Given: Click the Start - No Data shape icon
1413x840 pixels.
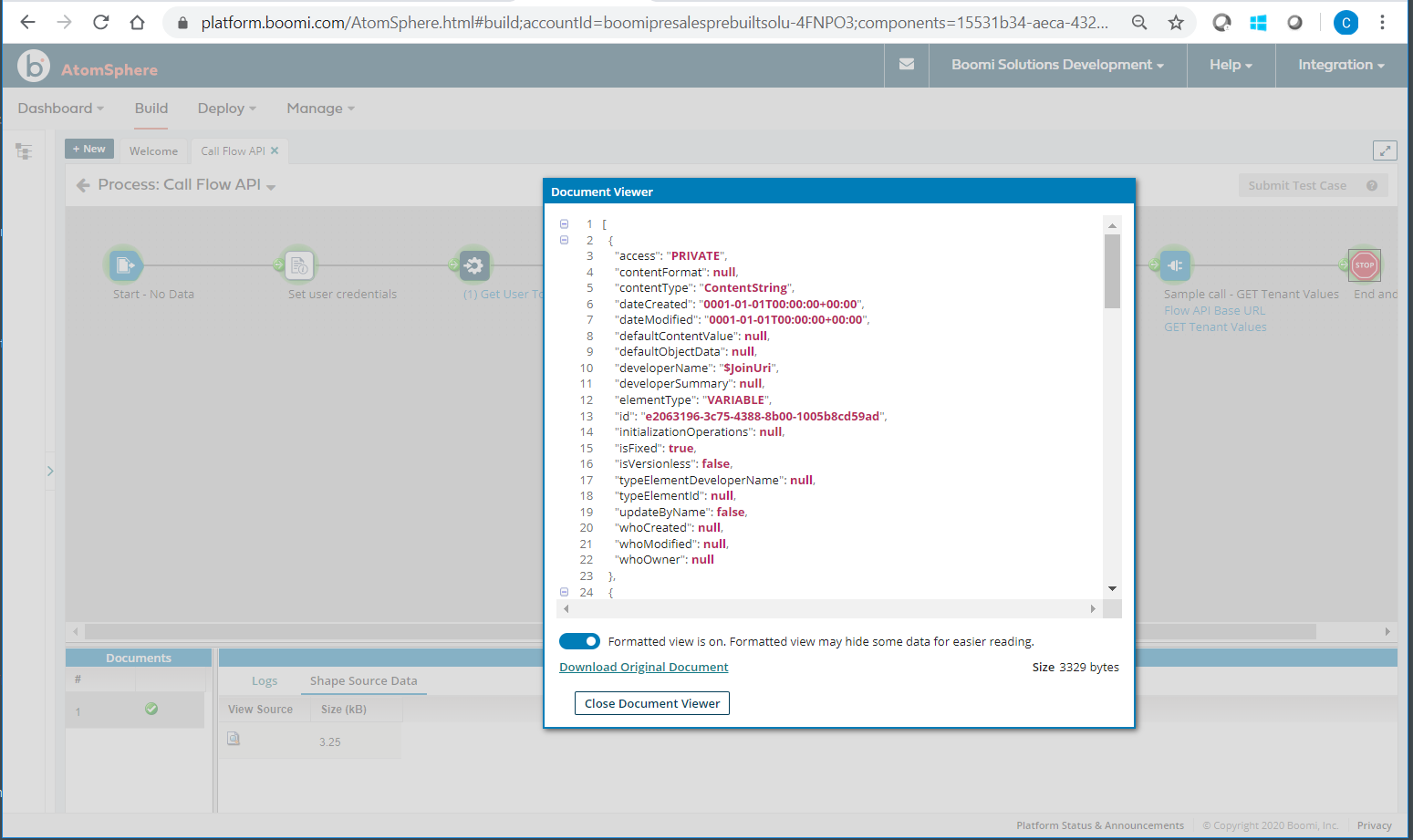Looking at the screenshot, I should (x=125, y=265).
